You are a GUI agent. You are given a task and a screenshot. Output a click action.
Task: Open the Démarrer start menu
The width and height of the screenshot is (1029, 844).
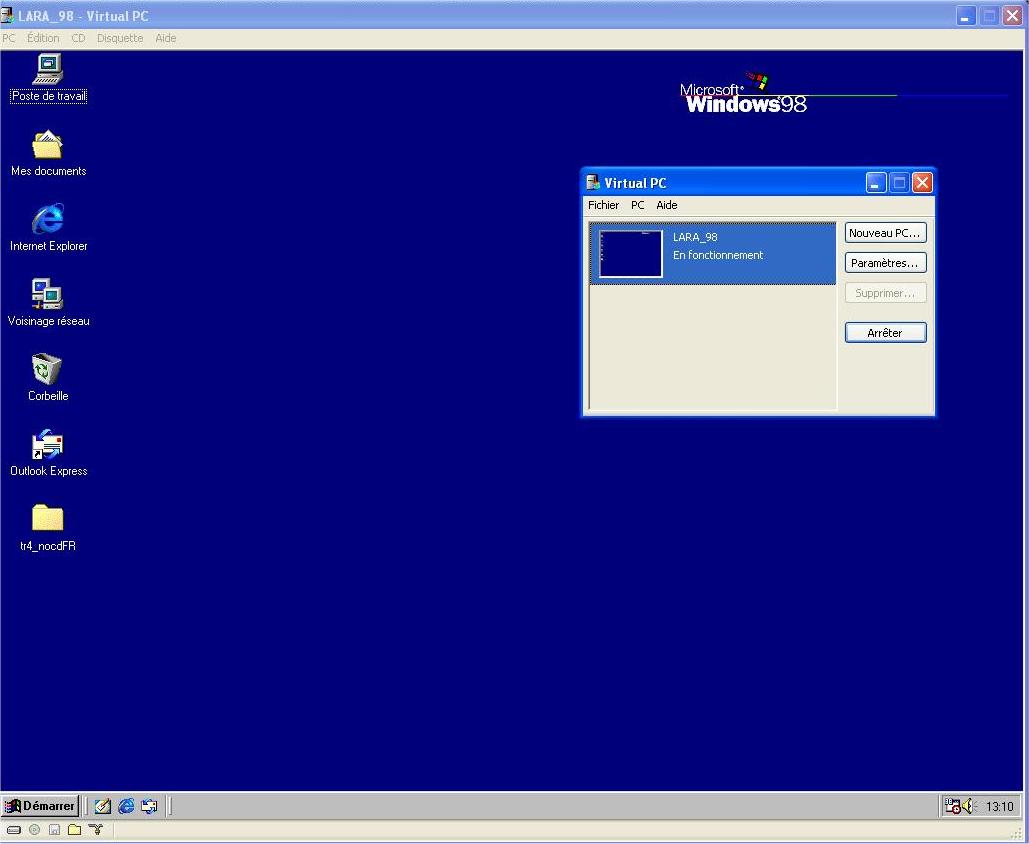tap(40, 806)
